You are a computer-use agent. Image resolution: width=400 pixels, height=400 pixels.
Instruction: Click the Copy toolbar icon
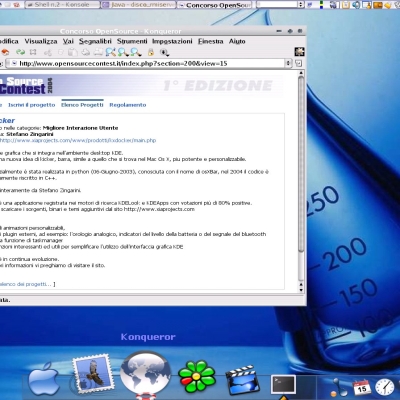(x=61, y=52)
